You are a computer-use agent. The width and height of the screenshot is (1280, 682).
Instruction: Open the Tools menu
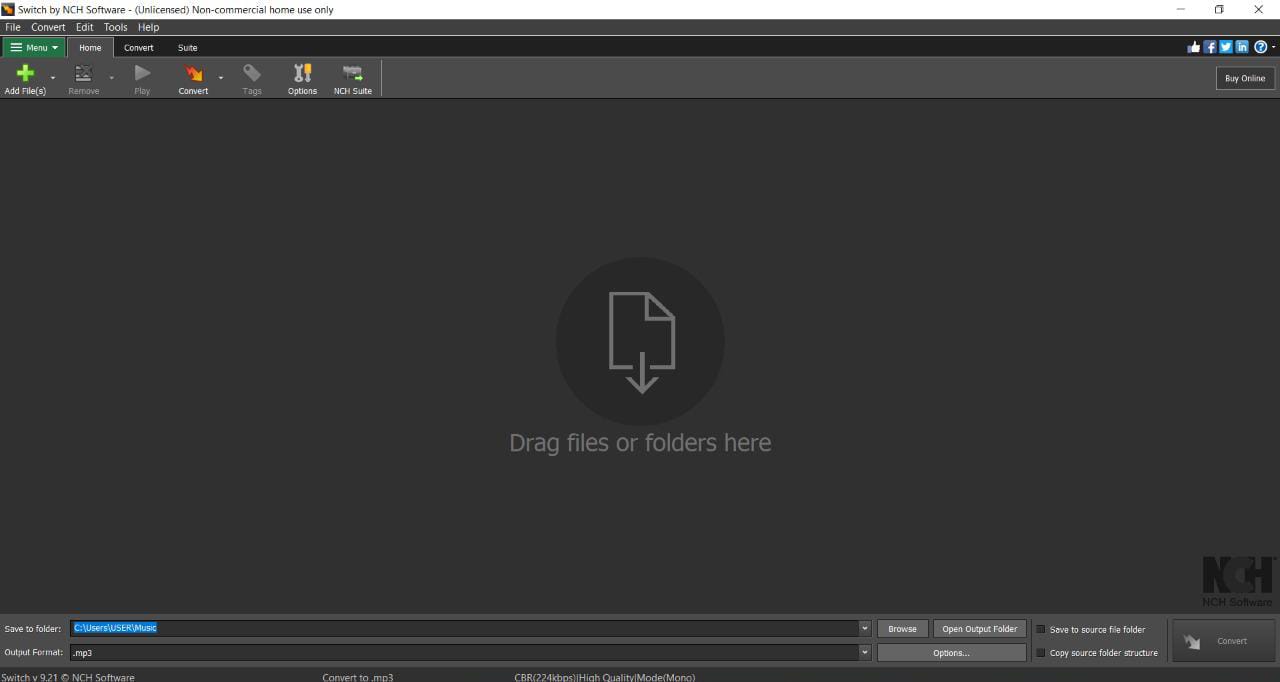[116, 27]
